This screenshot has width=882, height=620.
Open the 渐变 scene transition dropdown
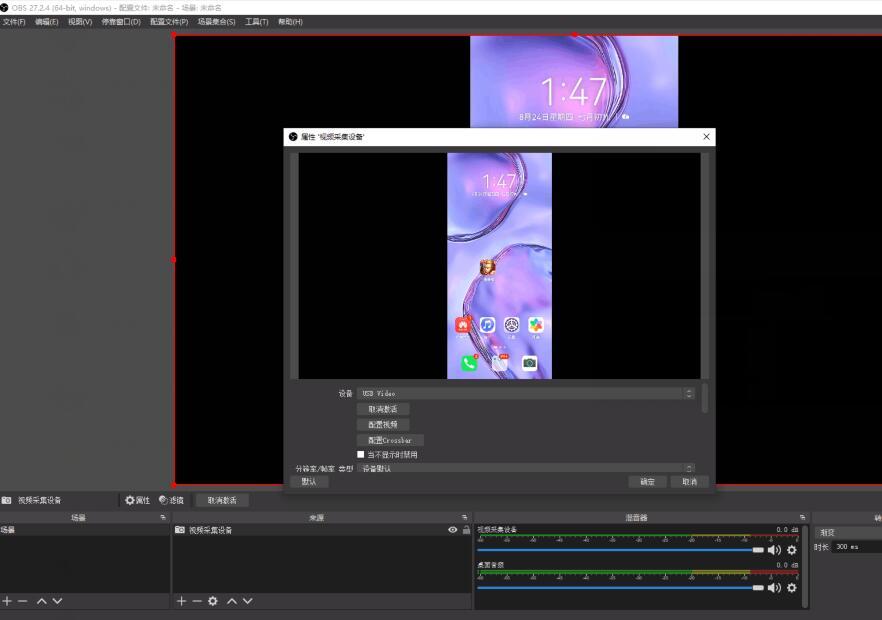847,533
